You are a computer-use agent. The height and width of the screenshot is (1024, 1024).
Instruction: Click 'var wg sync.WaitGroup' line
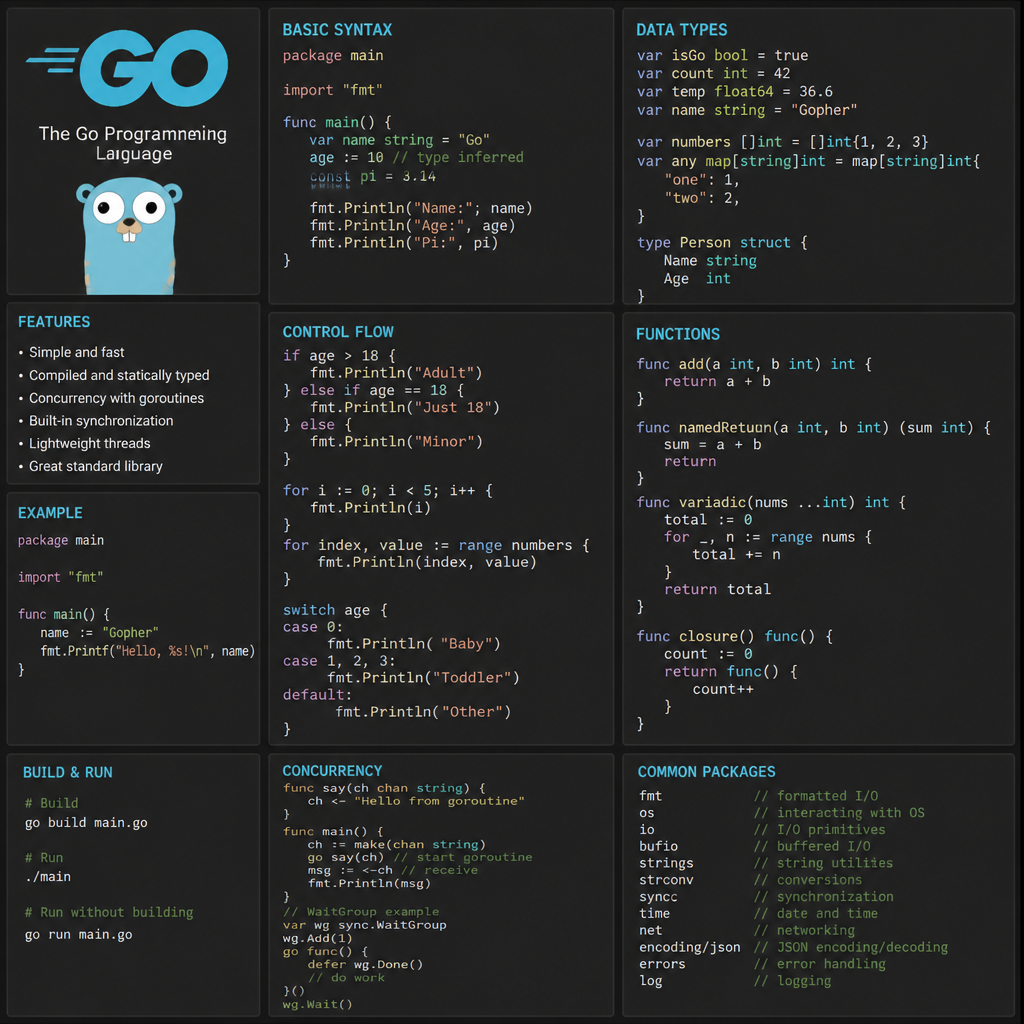click(x=364, y=925)
